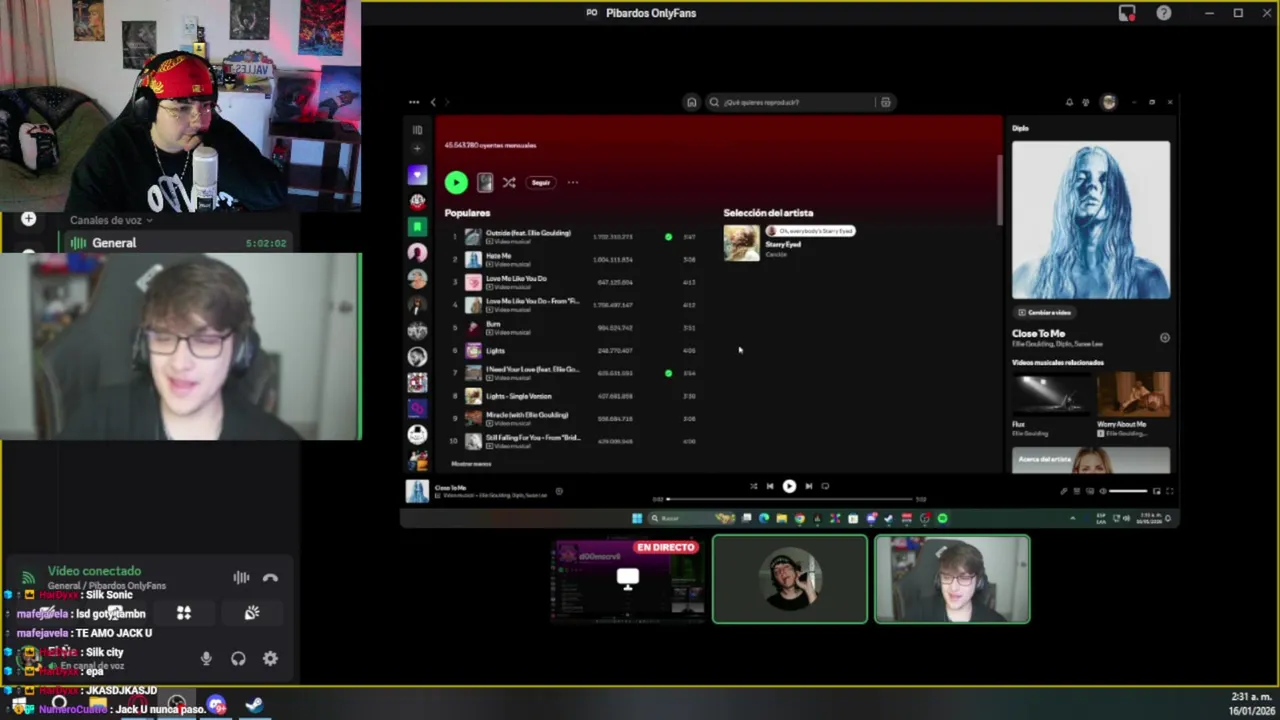Click the Spotify notifications bell icon
This screenshot has height=720, width=1280.
[x=1068, y=102]
